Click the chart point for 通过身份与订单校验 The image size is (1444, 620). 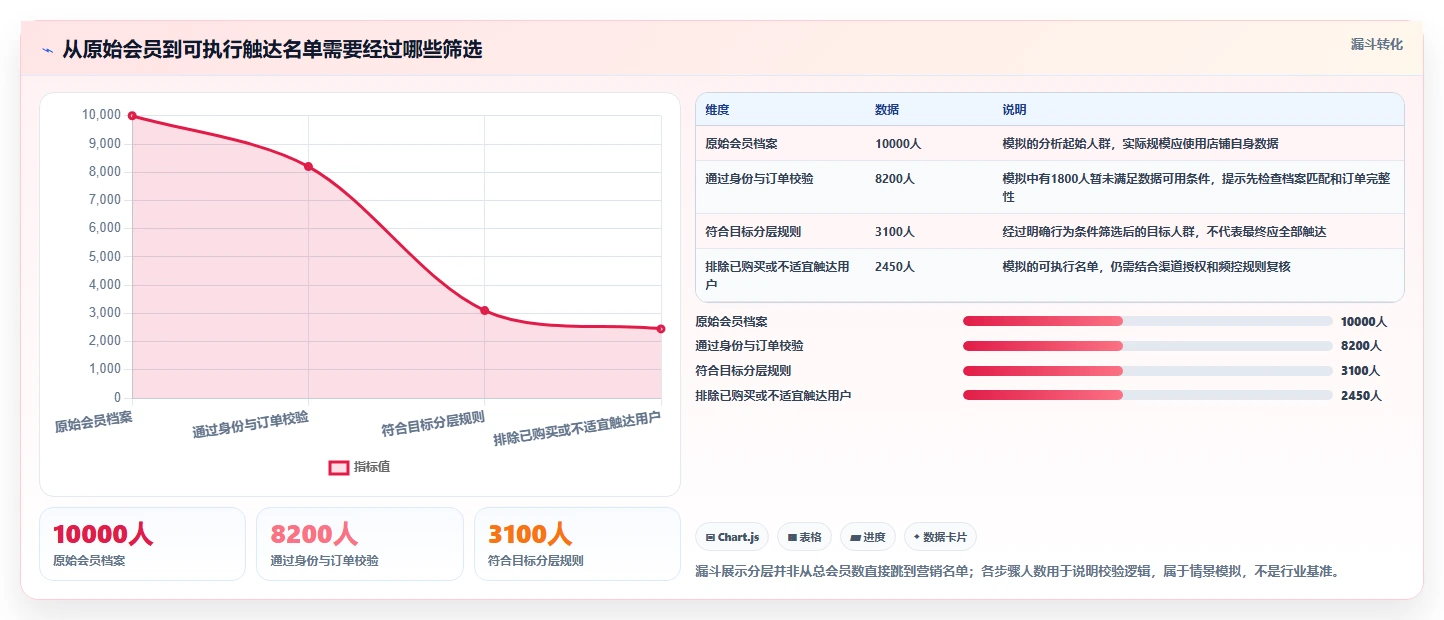(308, 167)
